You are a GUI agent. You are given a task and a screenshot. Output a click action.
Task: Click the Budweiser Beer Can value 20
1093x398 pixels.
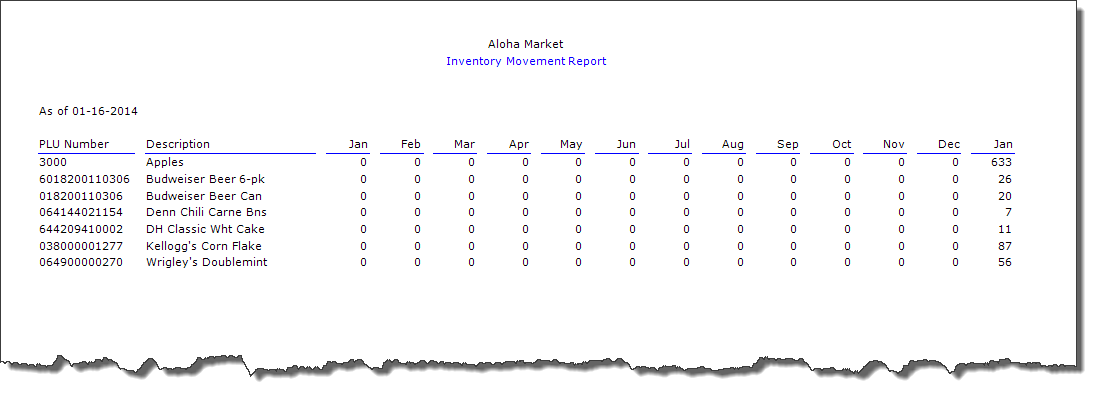click(x=1004, y=196)
